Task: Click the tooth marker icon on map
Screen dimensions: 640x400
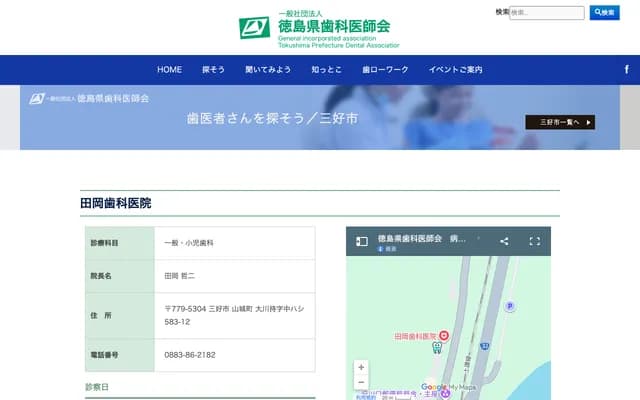Action: [x=437, y=348]
